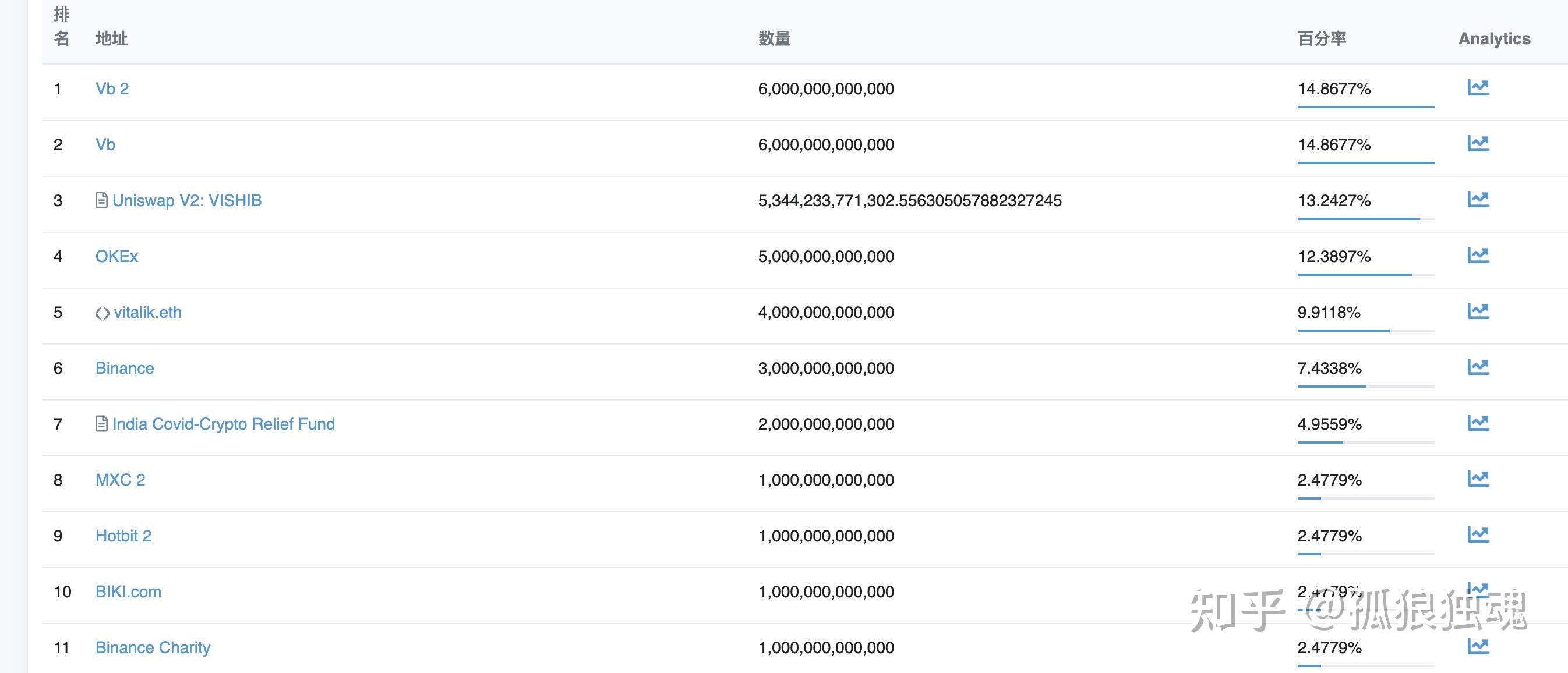This screenshot has width=1568, height=673.
Task: Open analytics chart for Binance Charity row
Action: (x=1478, y=646)
